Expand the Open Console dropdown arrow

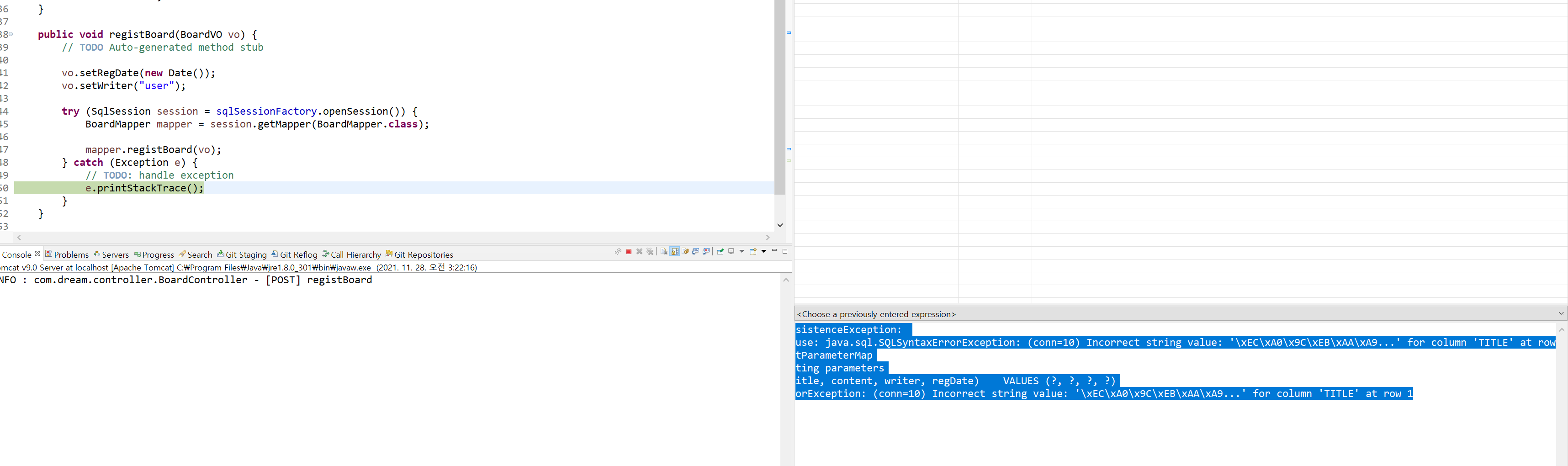(x=763, y=251)
